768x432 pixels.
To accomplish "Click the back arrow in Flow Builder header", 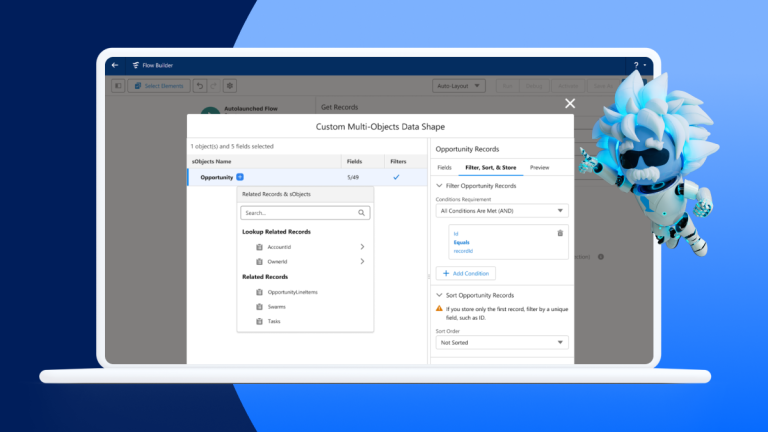I will coord(115,65).
